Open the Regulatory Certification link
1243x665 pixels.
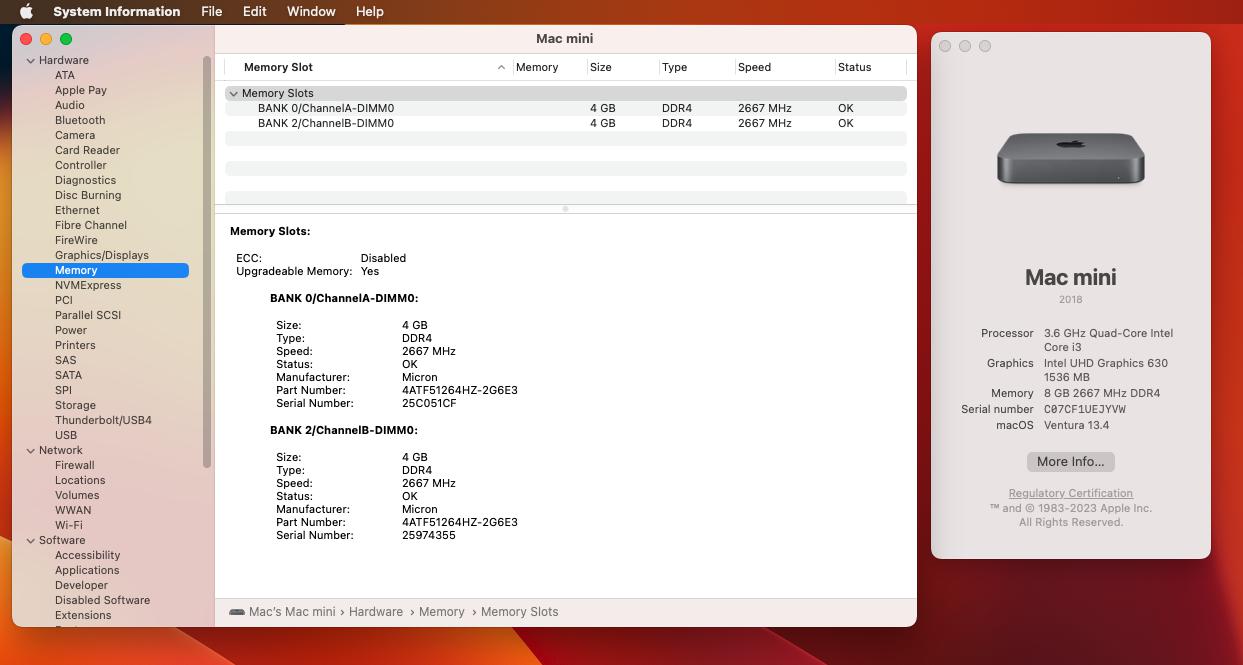click(x=1070, y=493)
